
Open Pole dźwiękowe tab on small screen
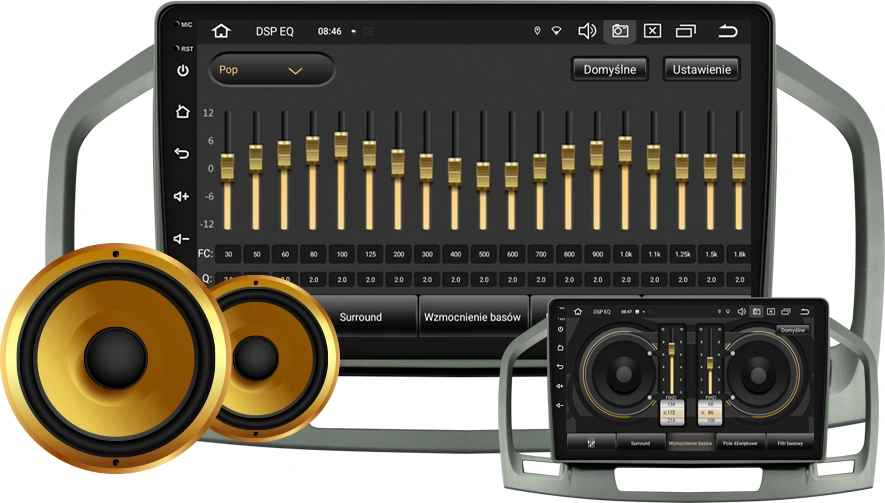tap(741, 442)
